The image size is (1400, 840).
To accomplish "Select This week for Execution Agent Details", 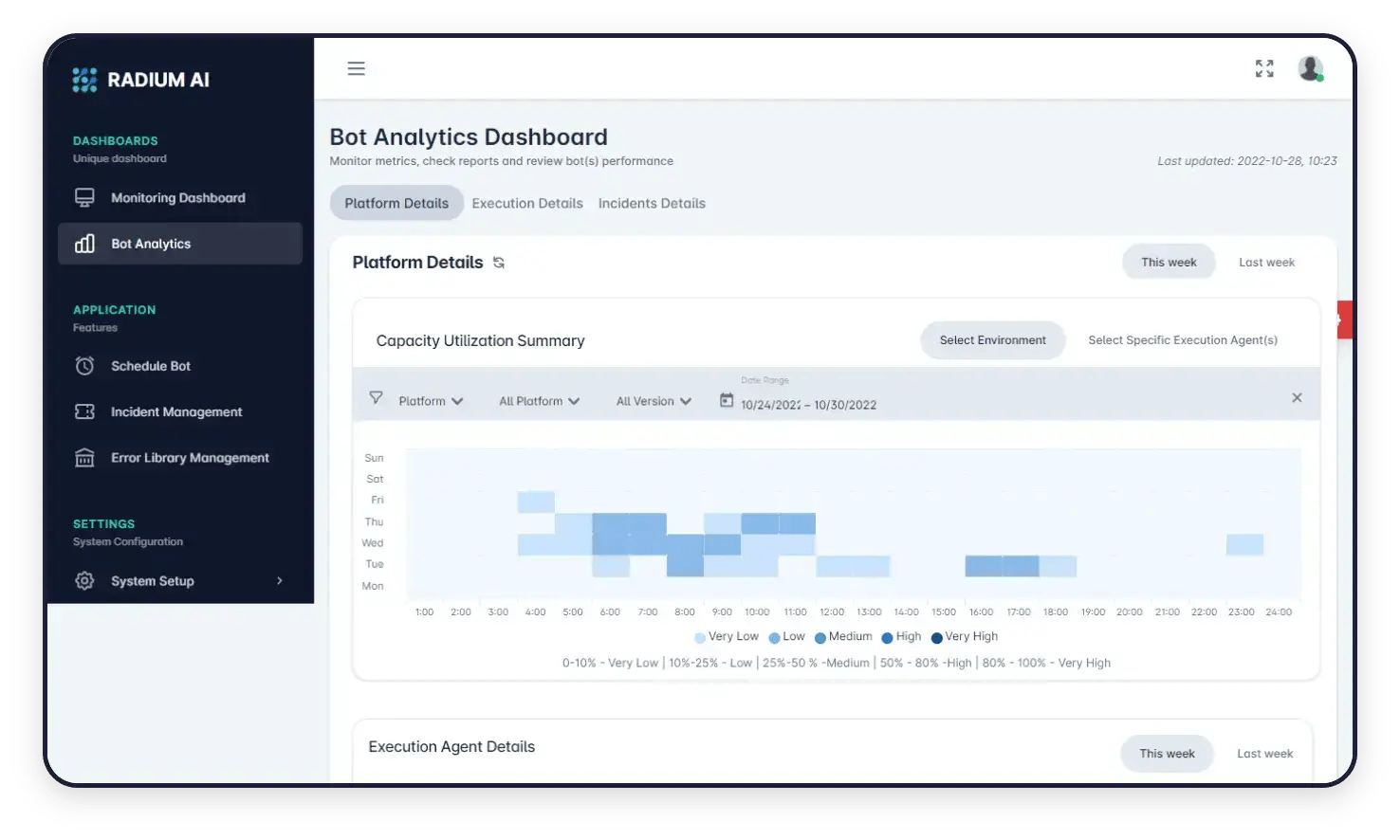I will 1167,754.
